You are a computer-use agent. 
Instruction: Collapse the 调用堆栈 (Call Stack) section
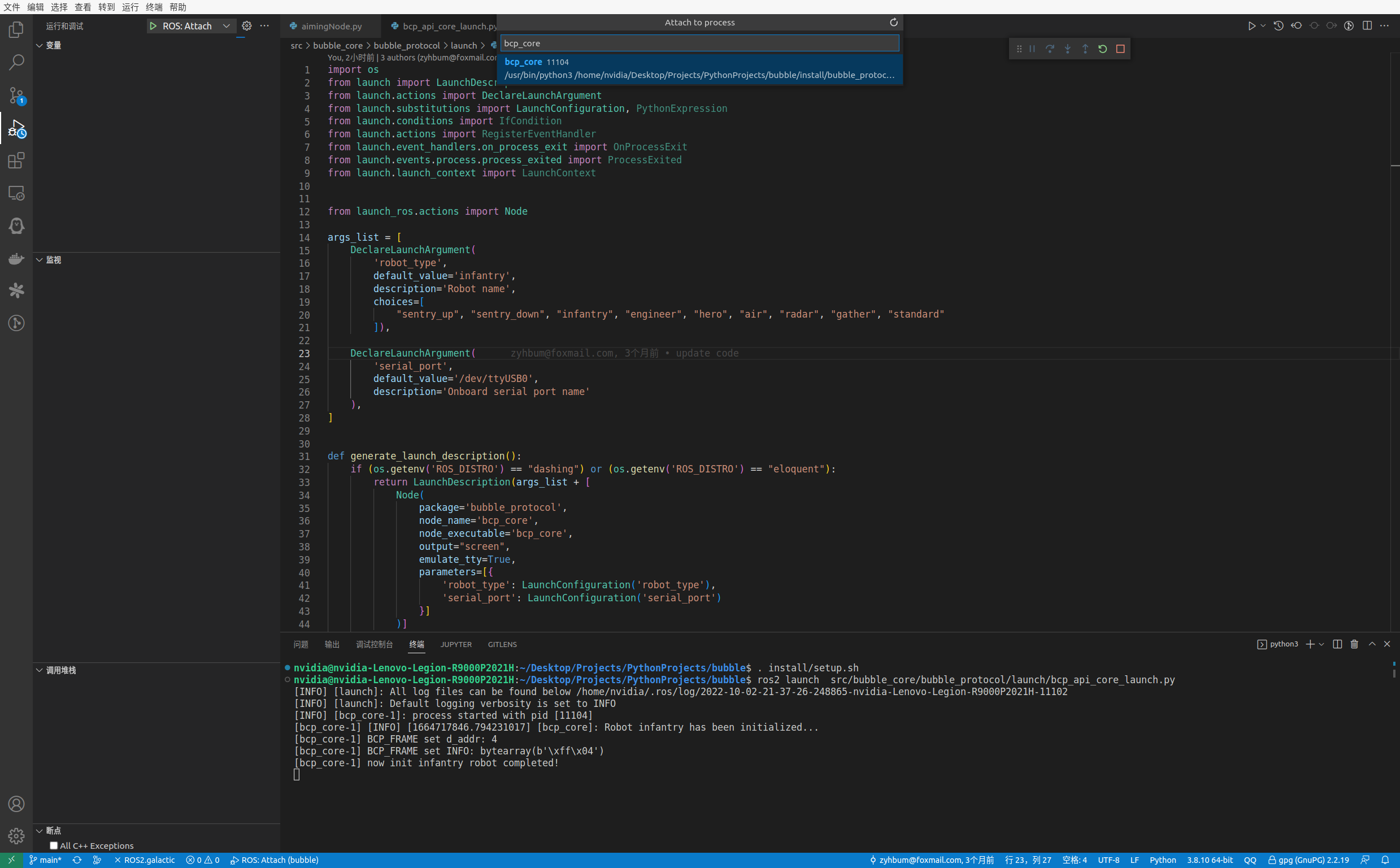coord(40,670)
